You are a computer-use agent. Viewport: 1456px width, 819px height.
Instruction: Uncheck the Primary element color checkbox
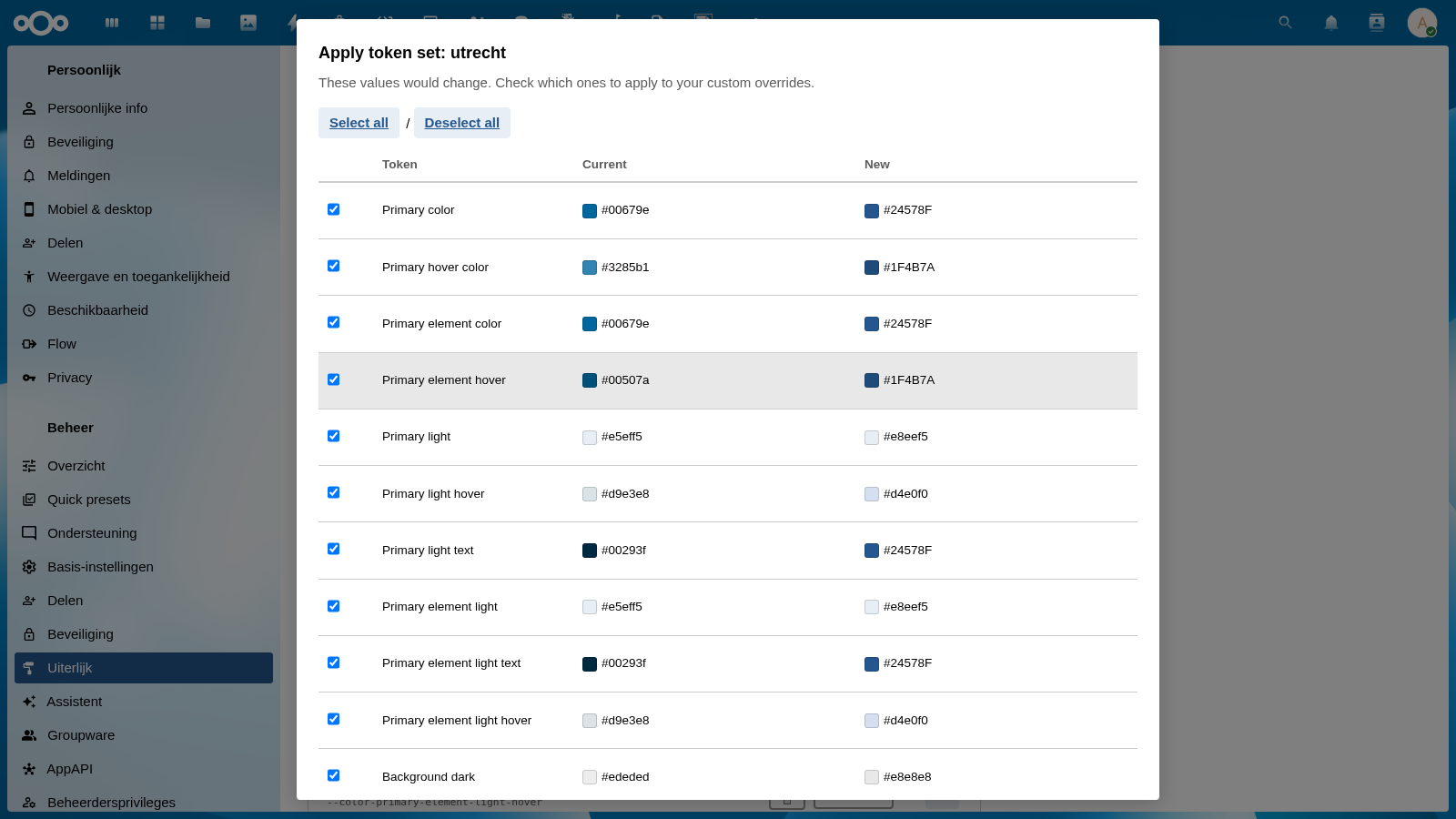(x=333, y=322)
